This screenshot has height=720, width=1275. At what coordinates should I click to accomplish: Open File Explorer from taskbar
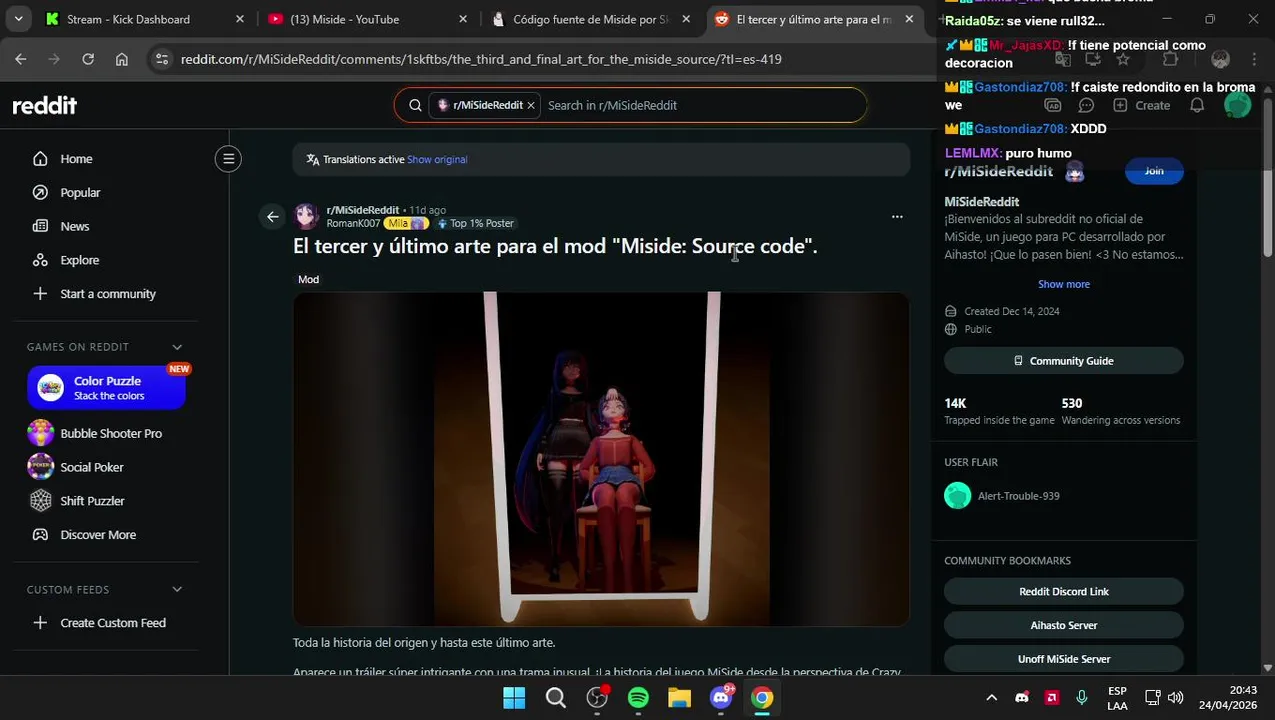pyautogui.click(x=679, y=698)
